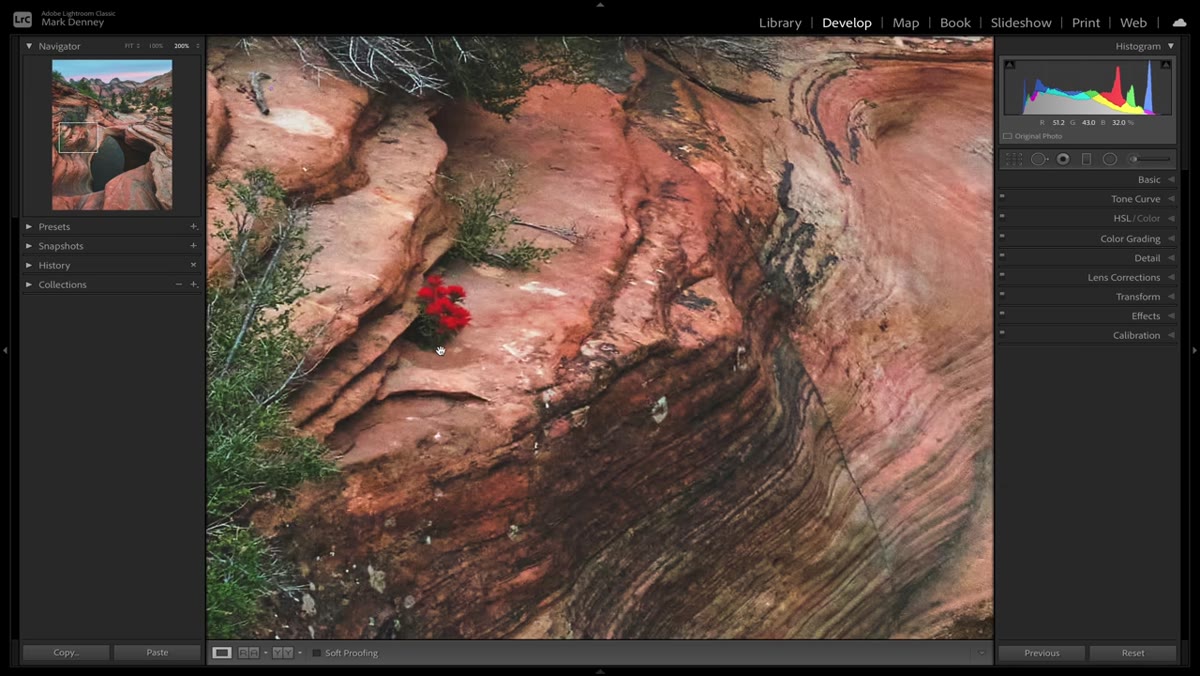Set Navigator zoom to 200%
Viewport: 1200px width, 676px height.
(x=181, y=46)
